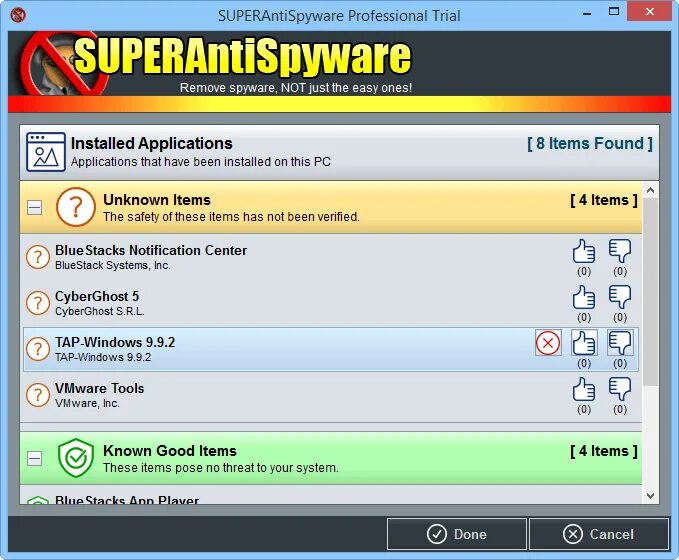Remove TAP-Windows 9.9.2 with red X icon

(548, 343)
